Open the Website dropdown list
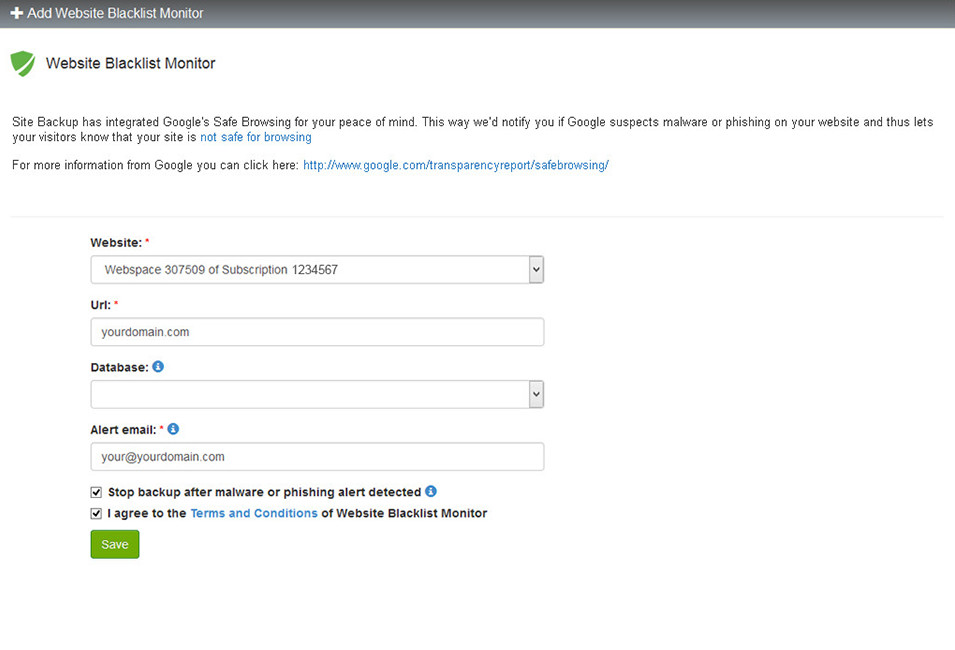The width and height of the screenshot is (955, 650). coord(310,270)
